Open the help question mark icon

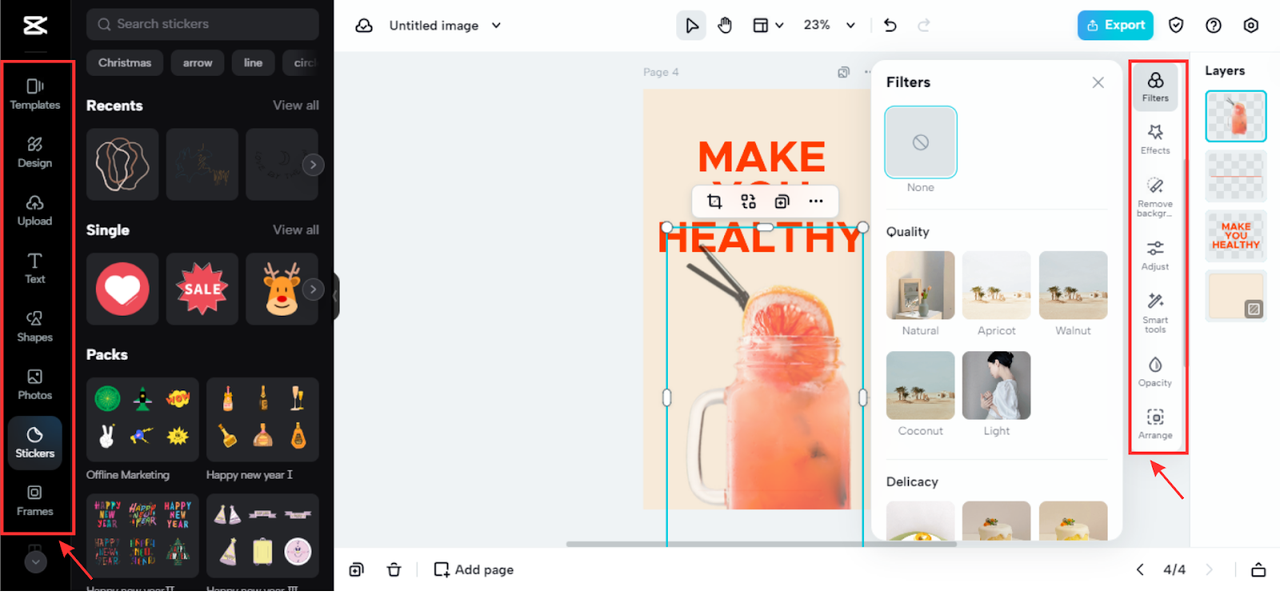coord(1214,25)
